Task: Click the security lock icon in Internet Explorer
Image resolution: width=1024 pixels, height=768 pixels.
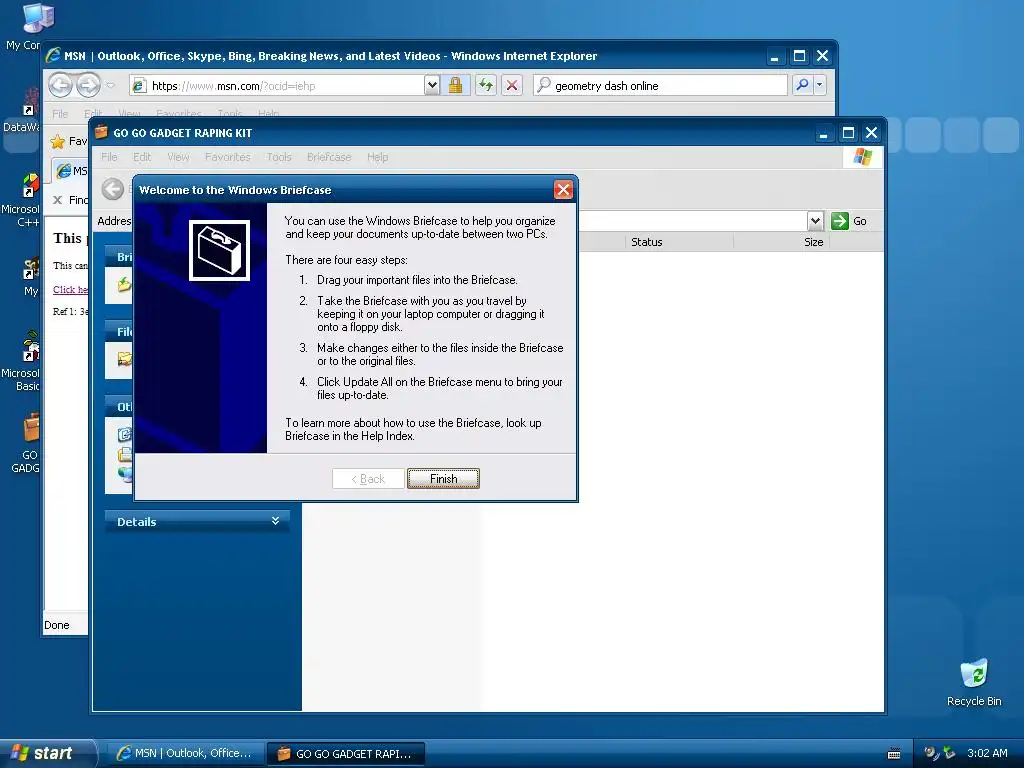Action: 455,86
